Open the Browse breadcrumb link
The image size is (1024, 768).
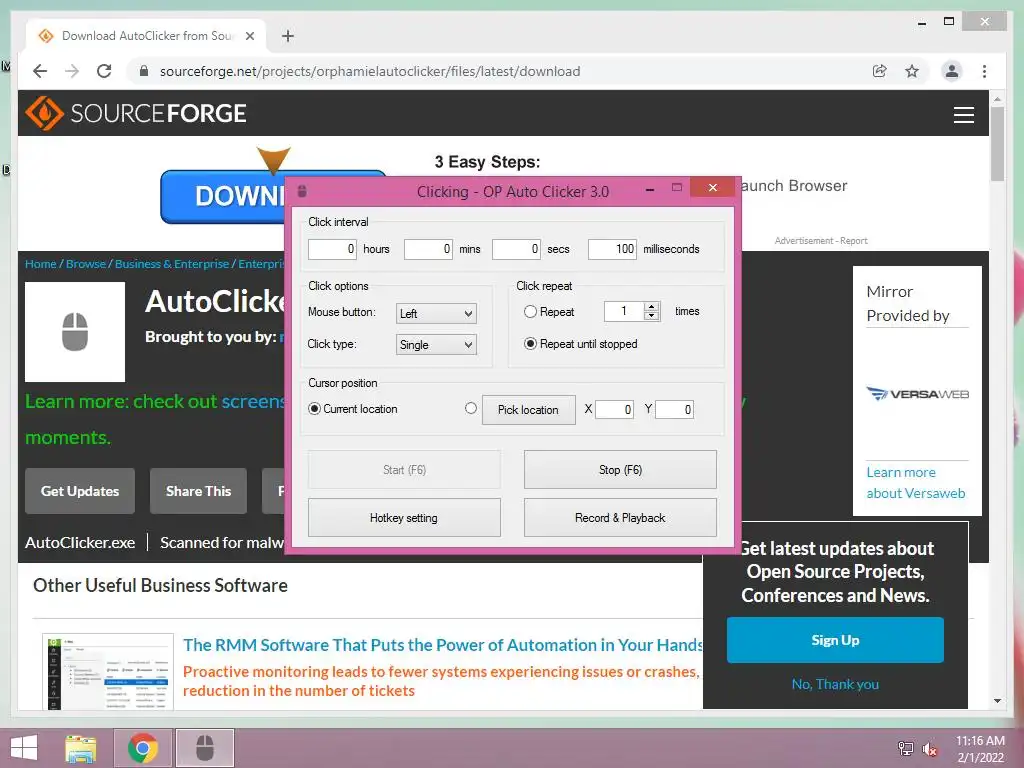(x=86, y=264)
